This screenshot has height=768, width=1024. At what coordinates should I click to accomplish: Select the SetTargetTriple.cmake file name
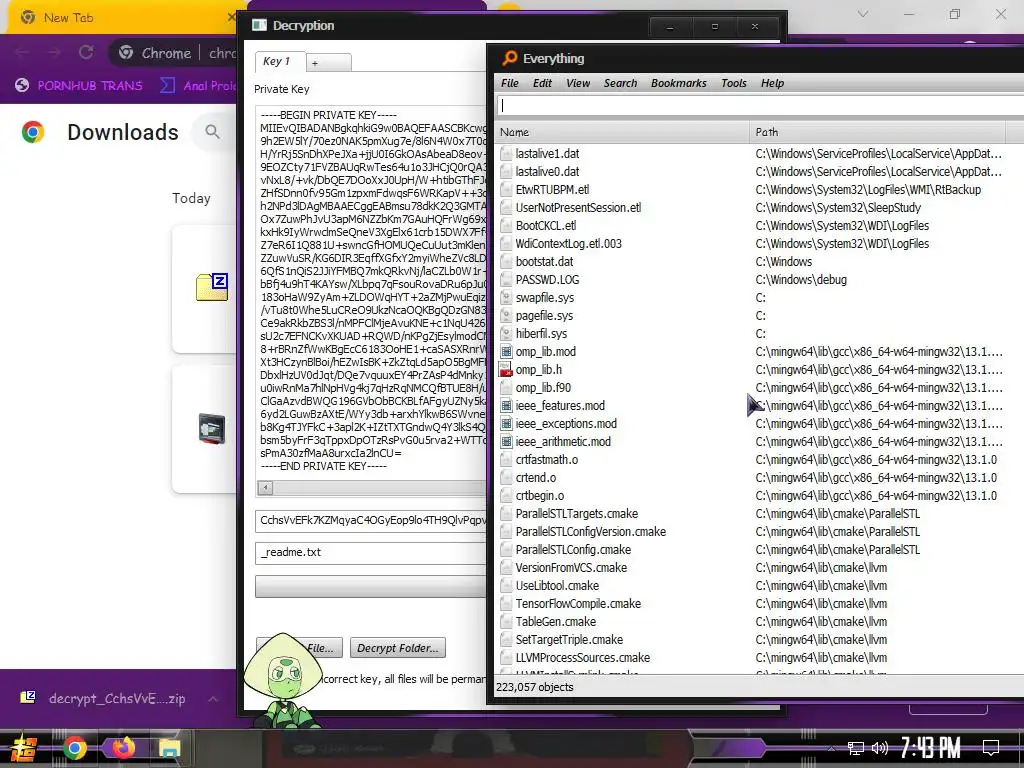point(569,640)
